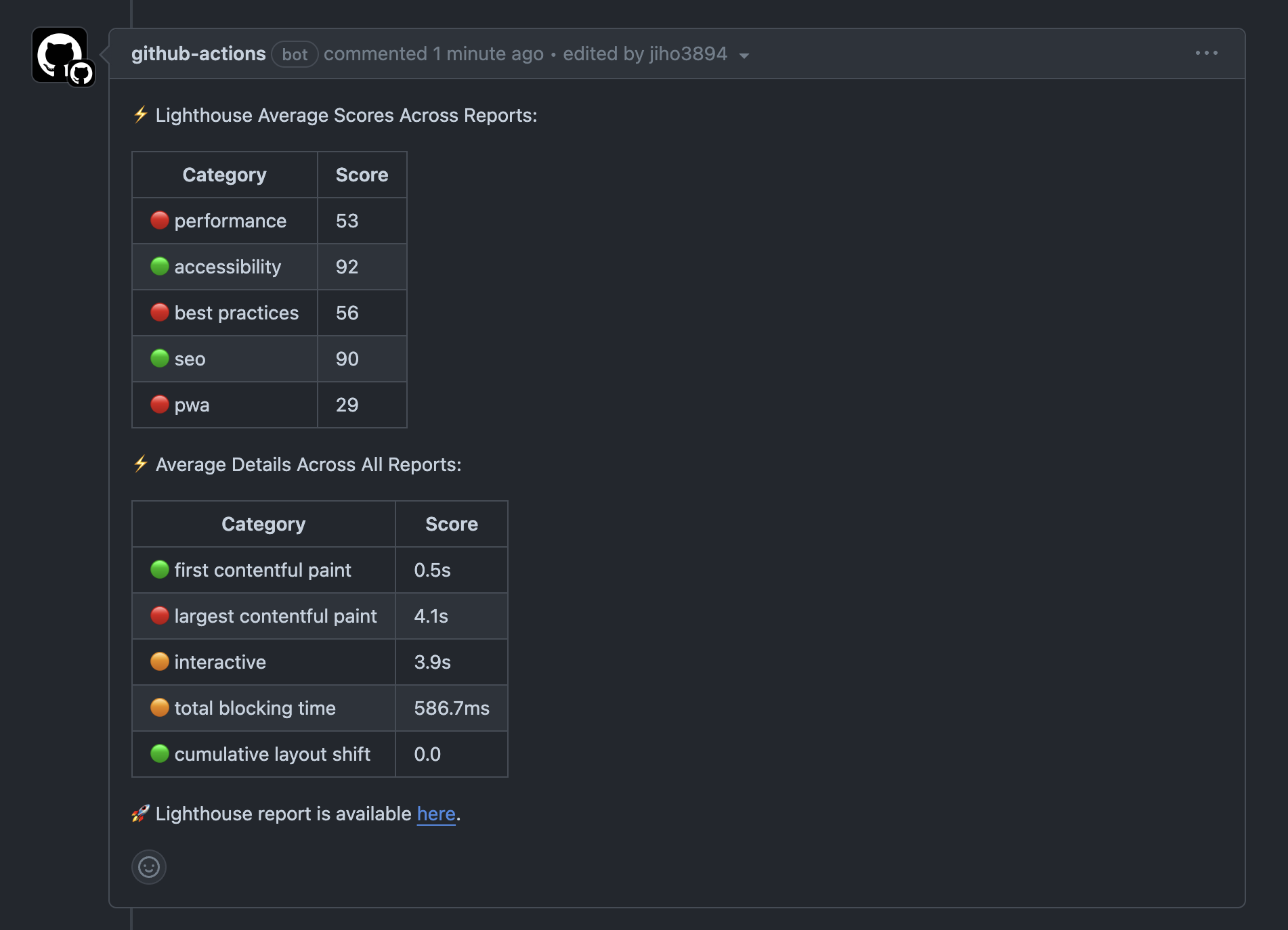The width and height of the screenshot is (1288, 930).
Task: Click the Lighthouse Average Scores Across Reports heading
Action: point(346,115)
